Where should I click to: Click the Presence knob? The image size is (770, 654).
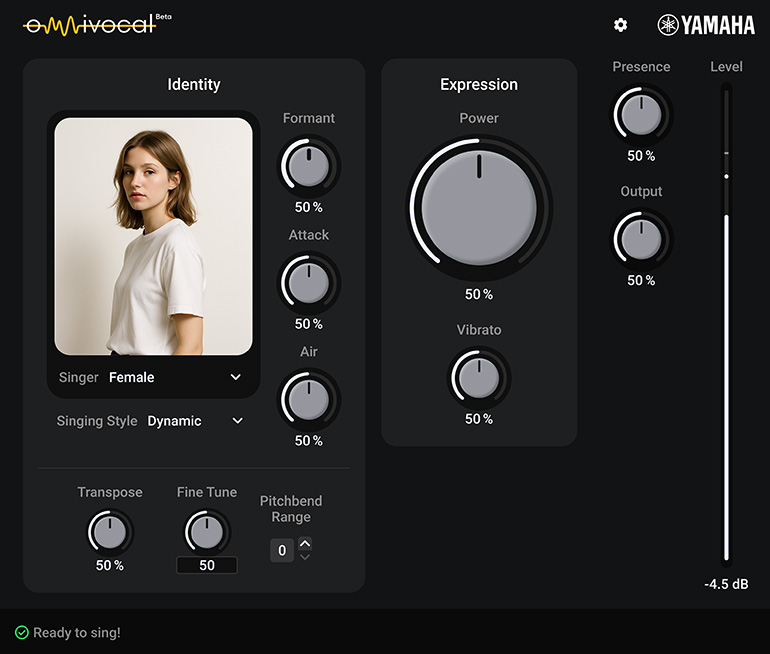pyautogui.click(x=641, y=115)
